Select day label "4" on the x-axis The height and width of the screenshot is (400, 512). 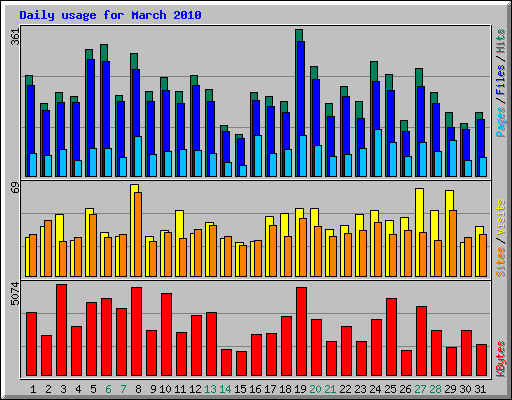point(78,389)
